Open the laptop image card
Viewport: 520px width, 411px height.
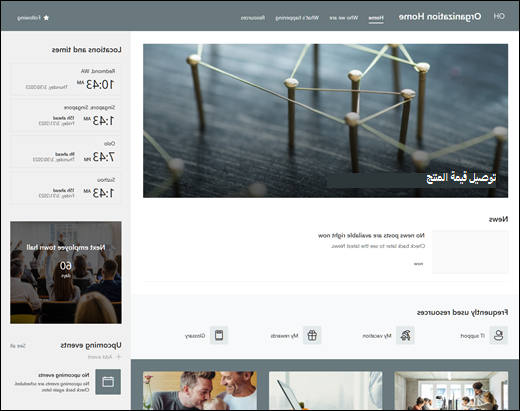(326, 391)
